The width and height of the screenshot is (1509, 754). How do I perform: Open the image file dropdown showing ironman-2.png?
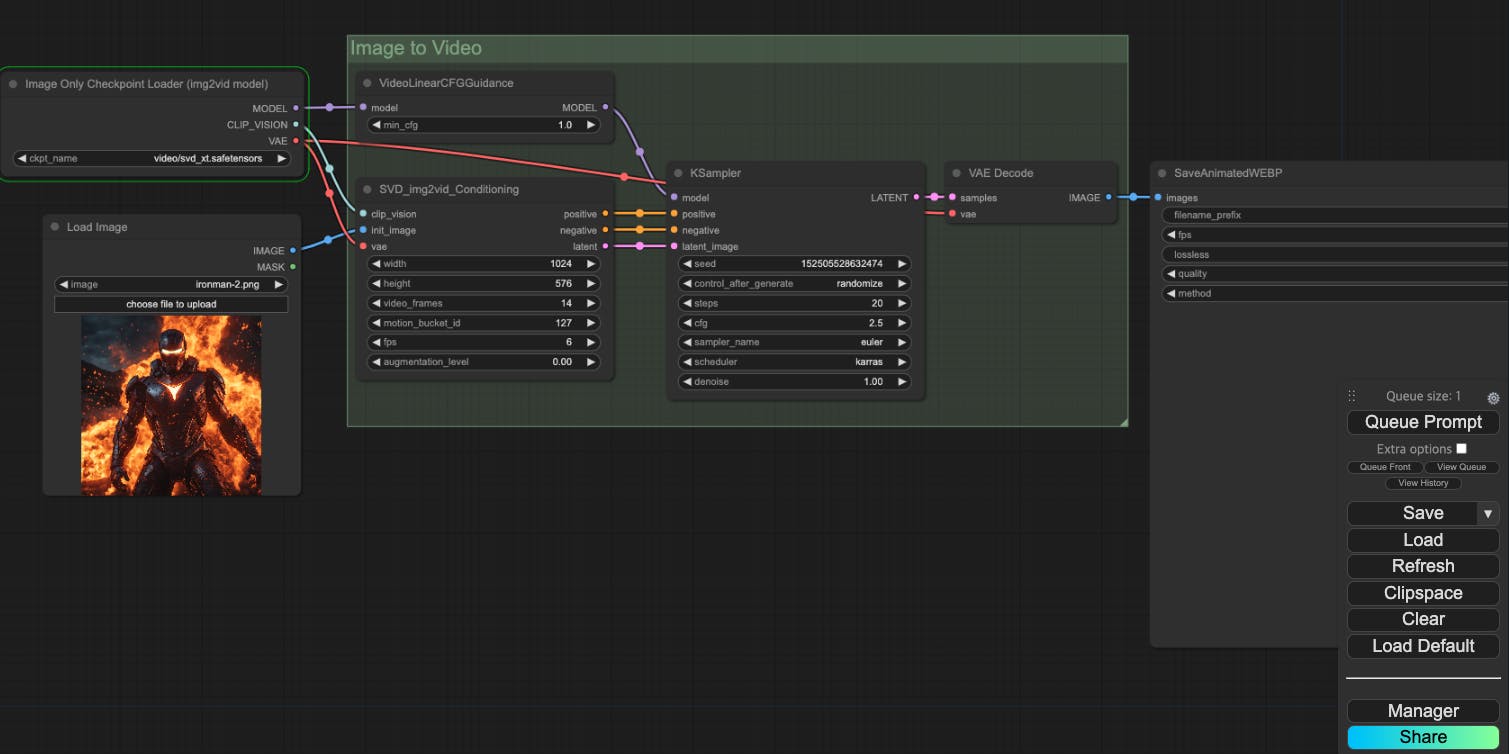point(171,284)
